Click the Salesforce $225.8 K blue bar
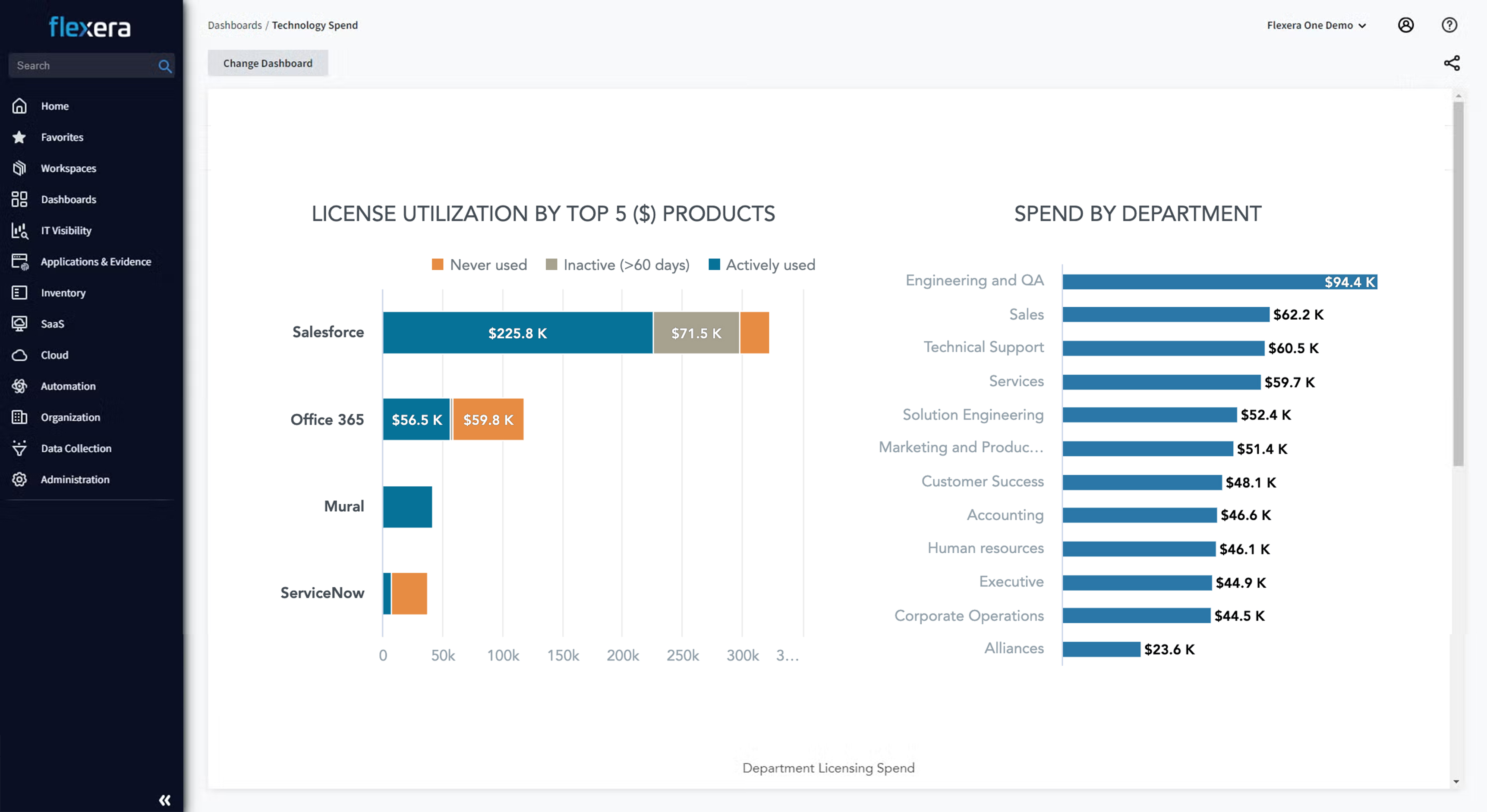1487x812 pixels. (x=517, y=333)
